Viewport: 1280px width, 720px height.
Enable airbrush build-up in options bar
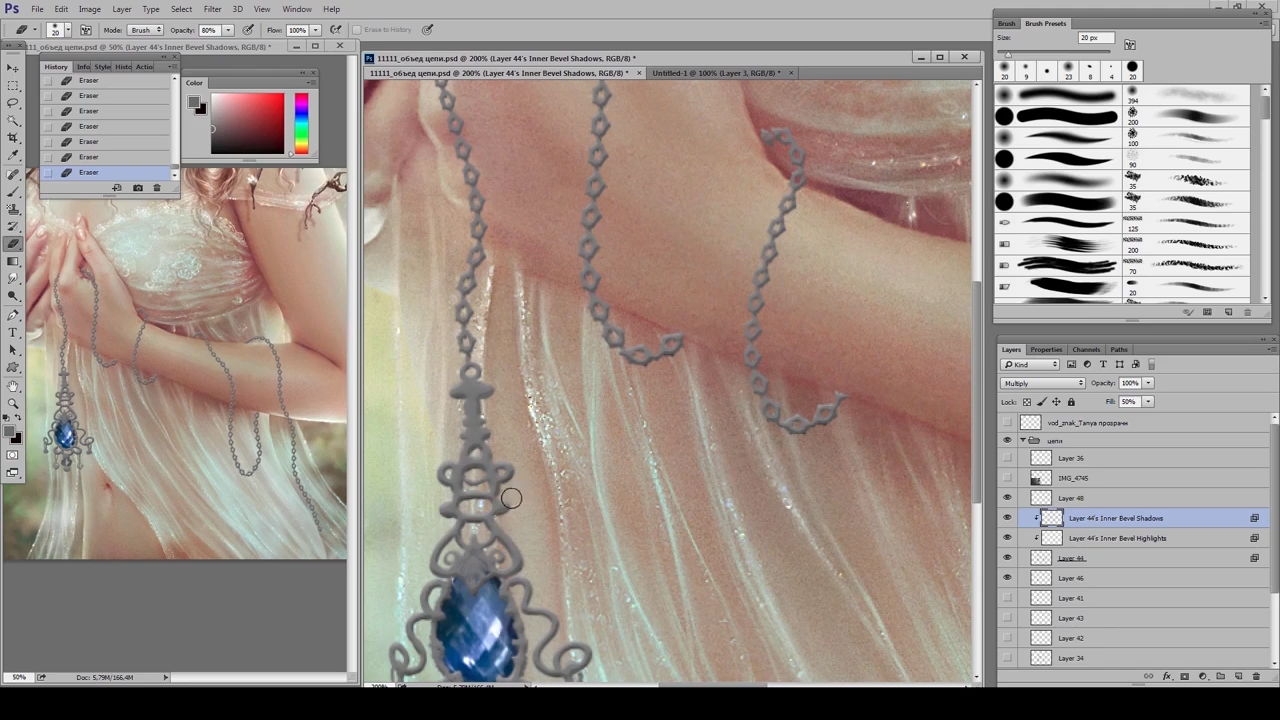[335, 30]
